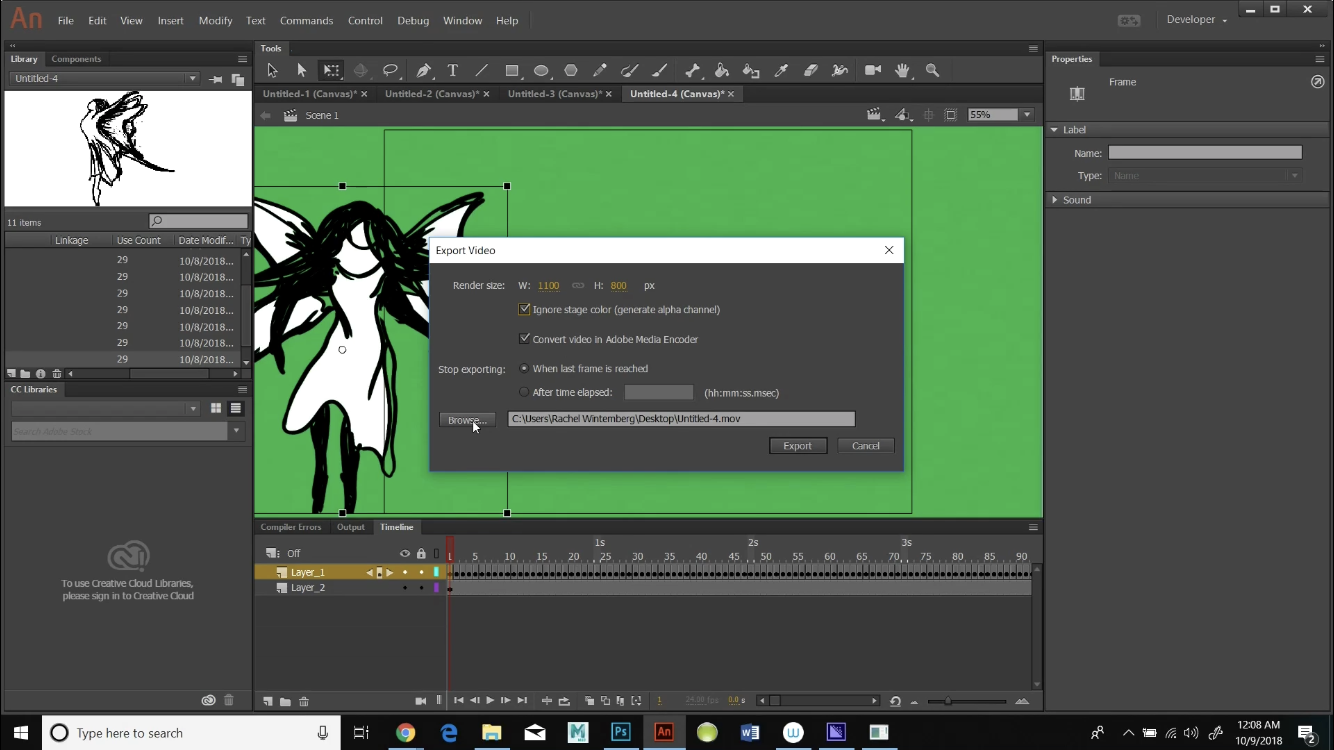Open the Untitled-4 library dropdown
Image resolution: width=1334 pixels, height=750 pixels.
click(192, 77)
